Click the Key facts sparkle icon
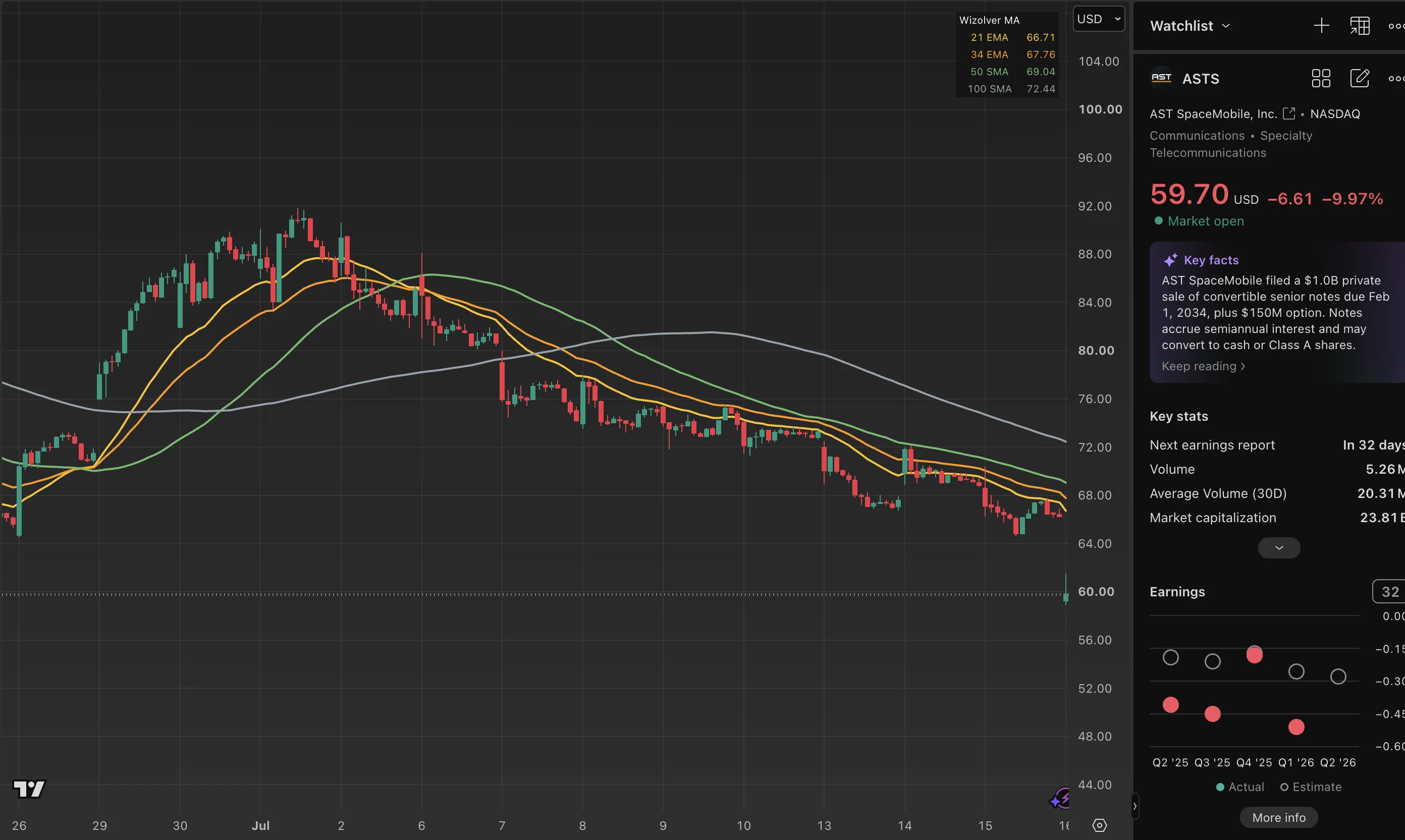1405x840 pixels. pos(1170,260)
